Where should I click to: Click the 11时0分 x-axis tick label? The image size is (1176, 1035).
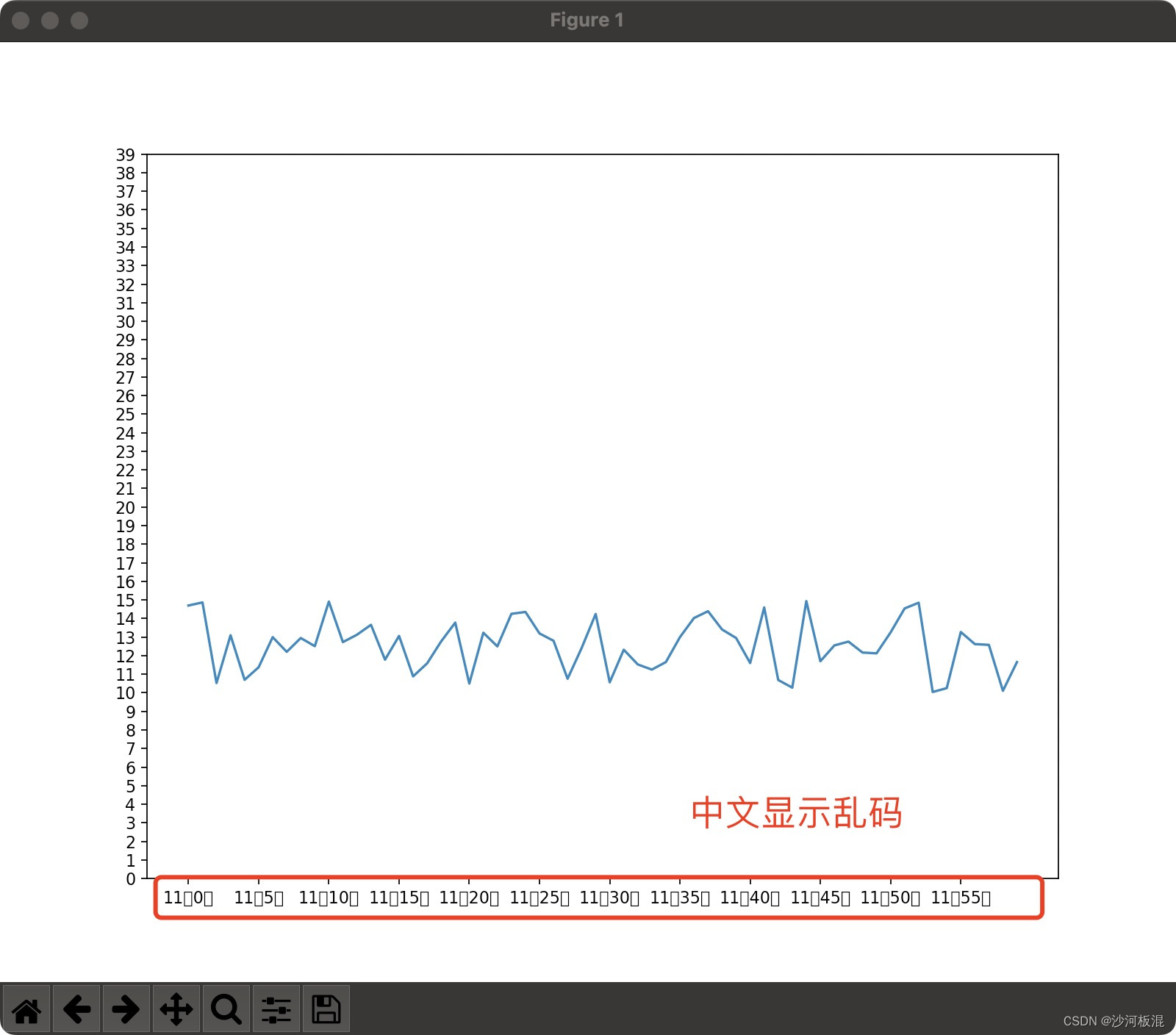point(189,898)
